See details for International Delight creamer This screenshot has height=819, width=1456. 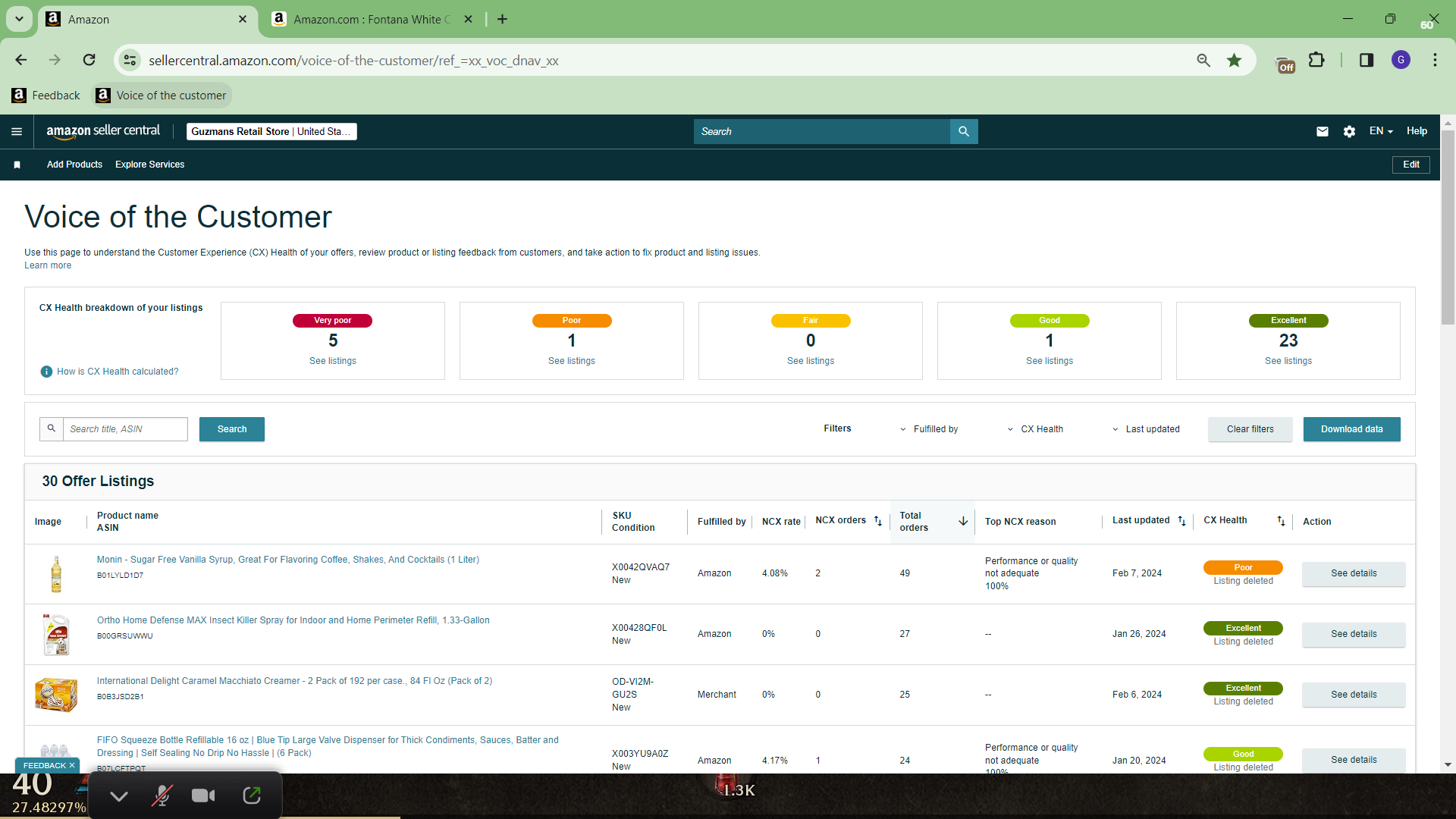click(1354, 695)
